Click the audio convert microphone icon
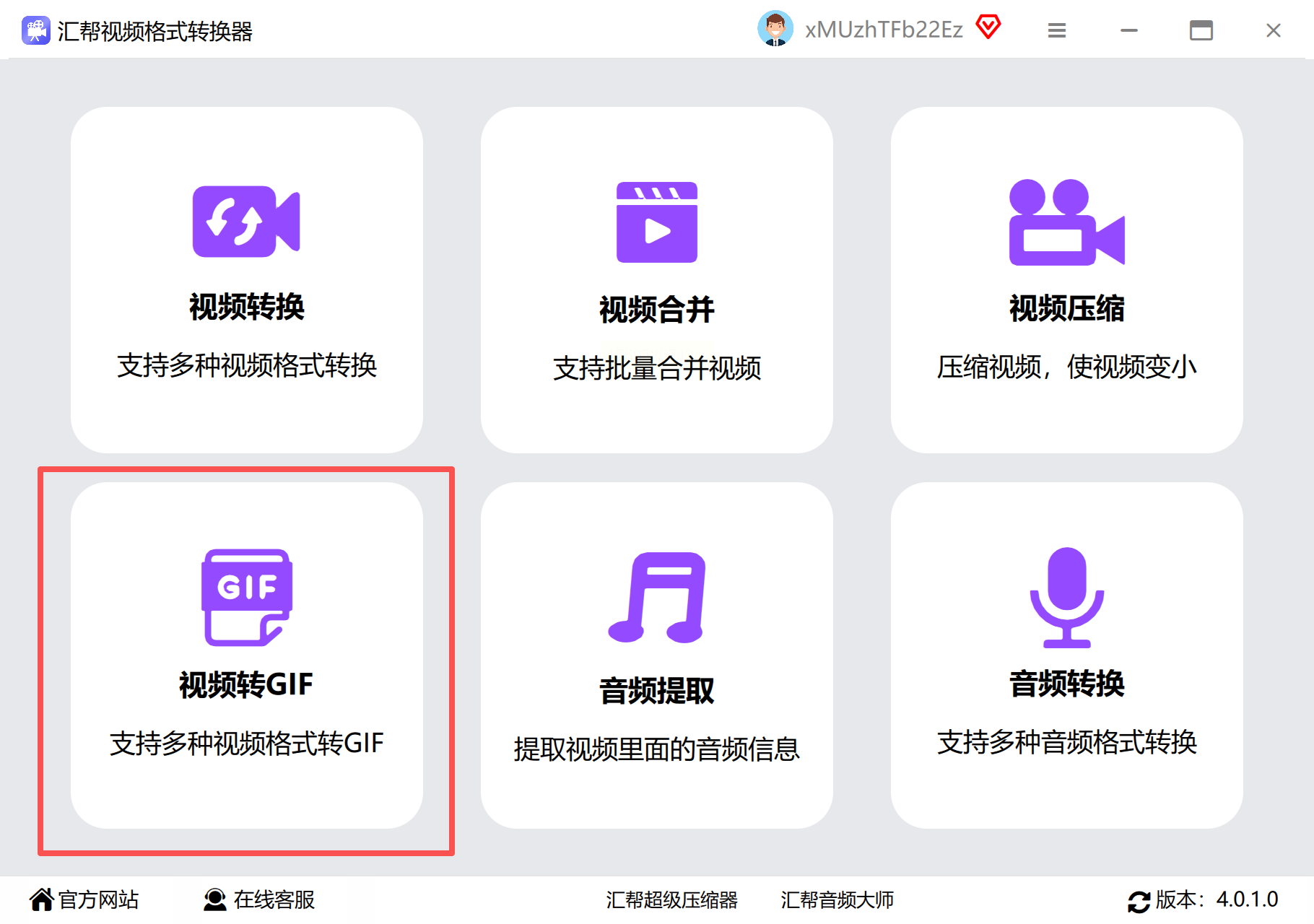The width and height of the screenshot is (1314, 924). 1066,598
